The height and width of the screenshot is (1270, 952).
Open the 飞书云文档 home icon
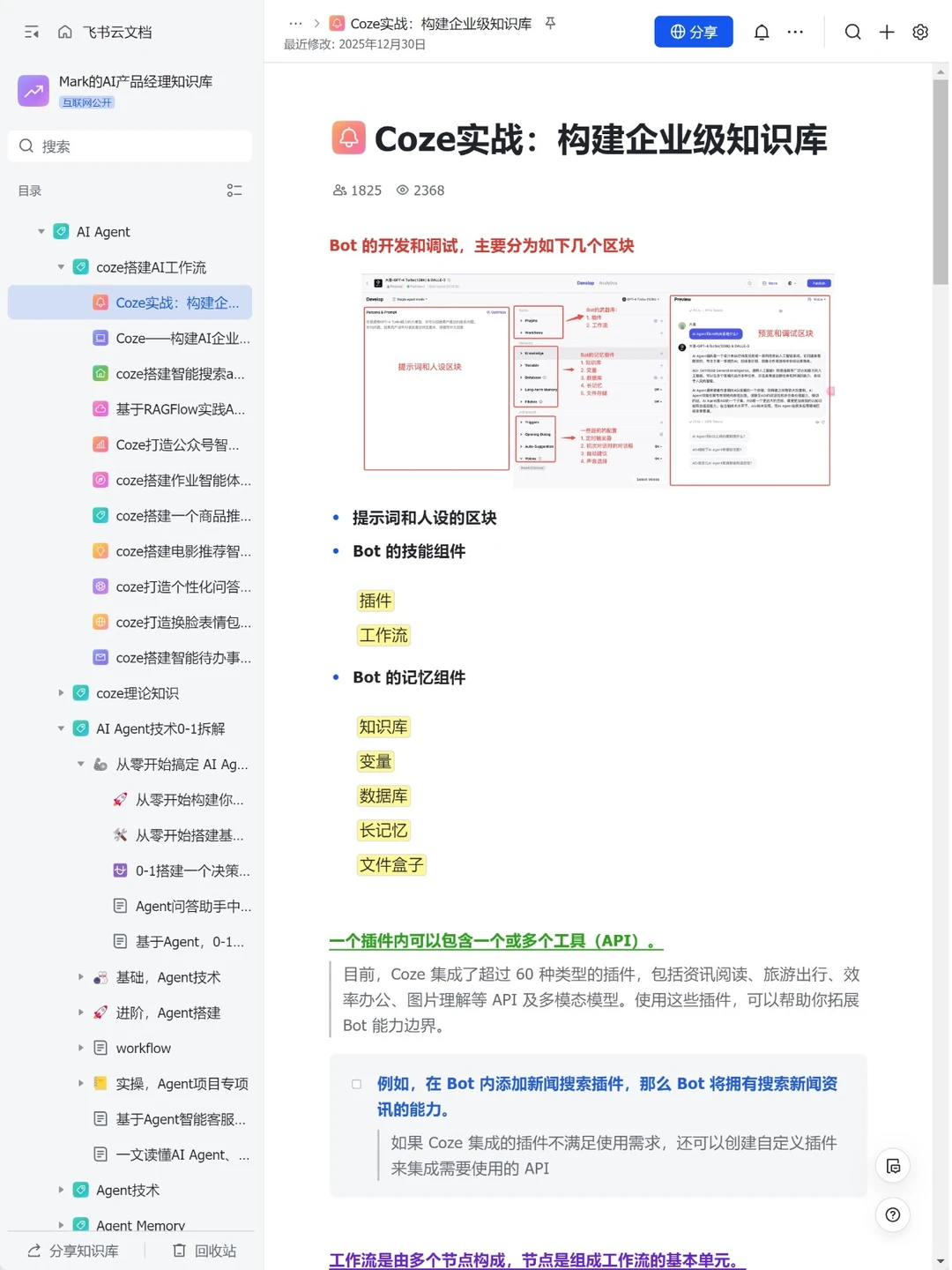pos(65,32)
